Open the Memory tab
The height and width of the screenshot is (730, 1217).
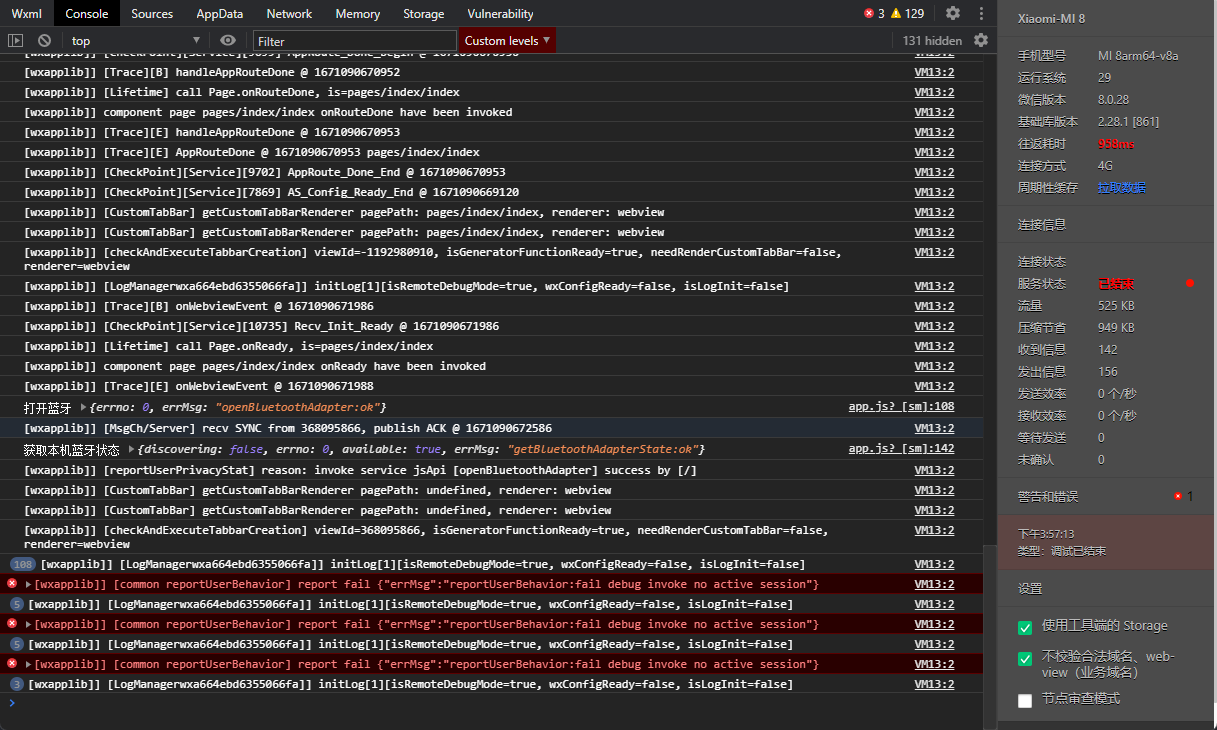pyautogui.click(x=358, y=14)
